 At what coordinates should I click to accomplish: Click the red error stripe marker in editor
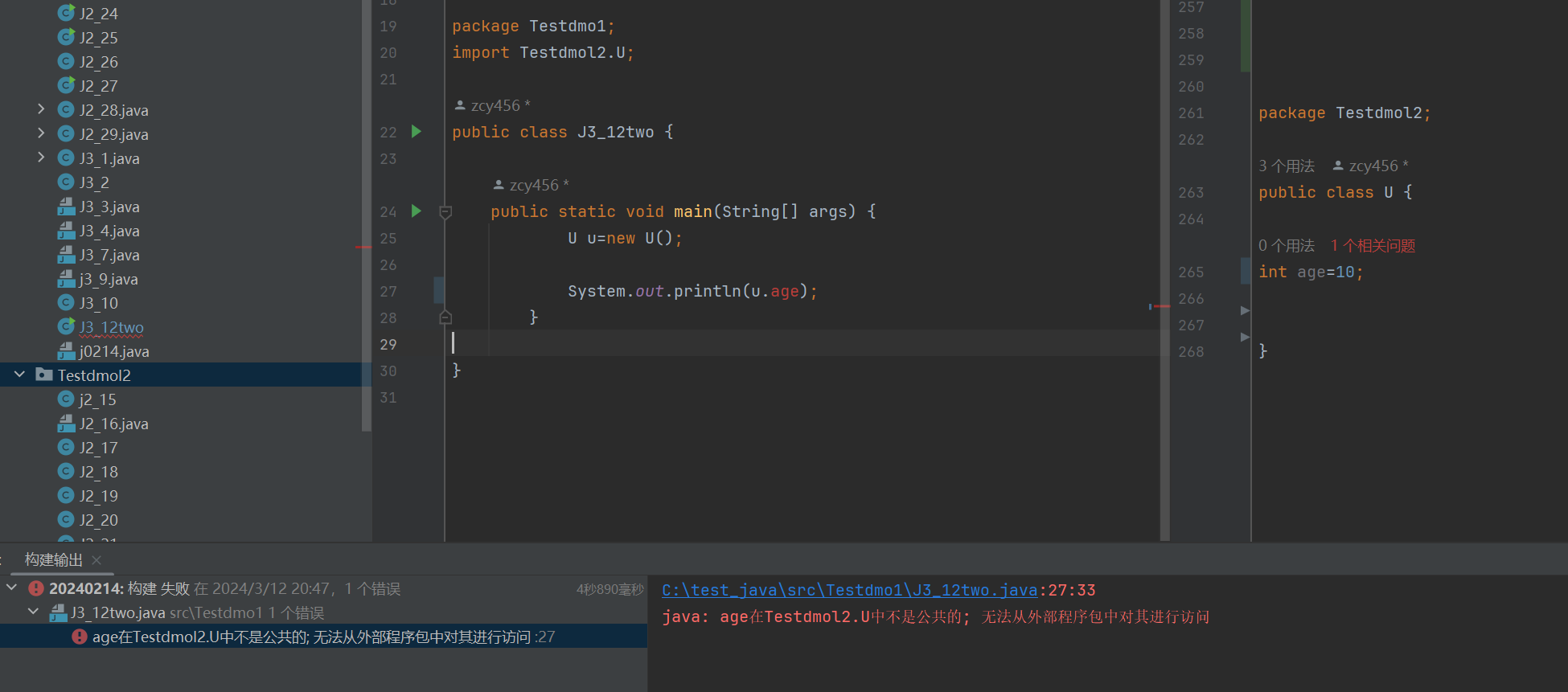(1161, 306)
